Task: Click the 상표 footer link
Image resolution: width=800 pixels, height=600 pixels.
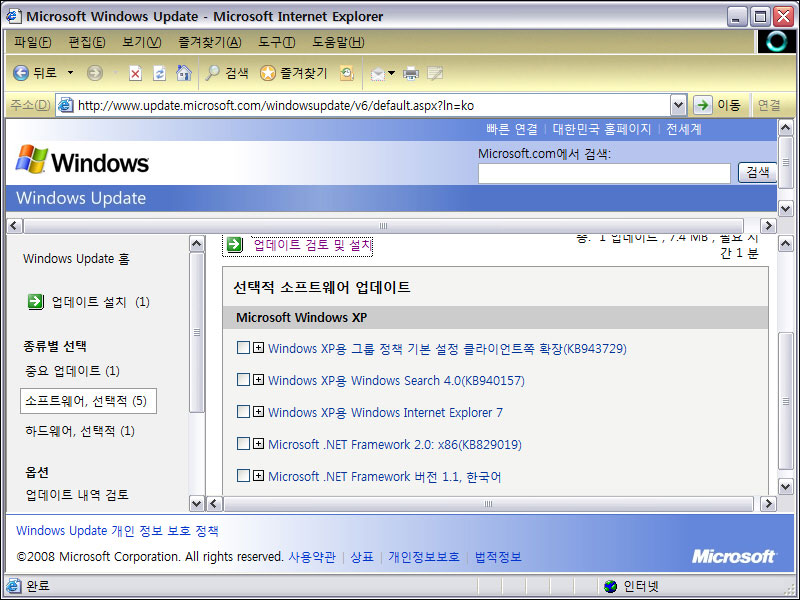Action: [x=362, y=557]
